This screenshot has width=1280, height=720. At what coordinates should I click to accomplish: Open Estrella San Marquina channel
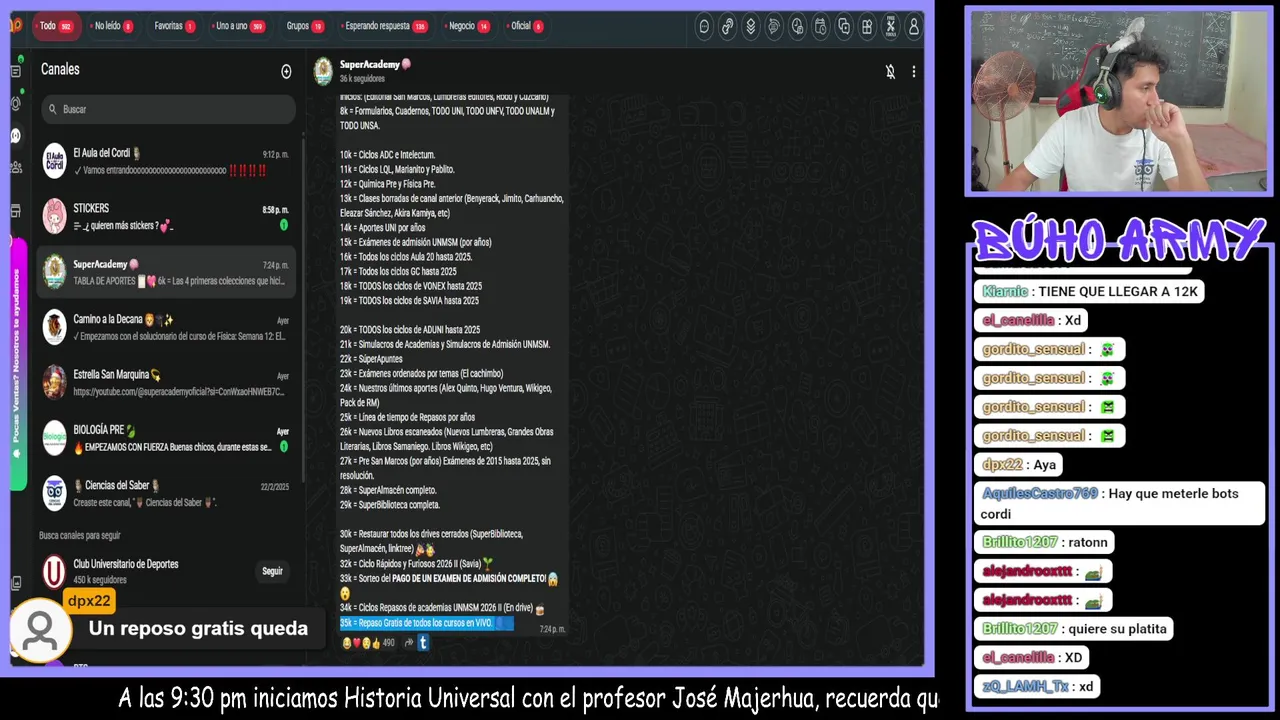(x=167, y=383)
